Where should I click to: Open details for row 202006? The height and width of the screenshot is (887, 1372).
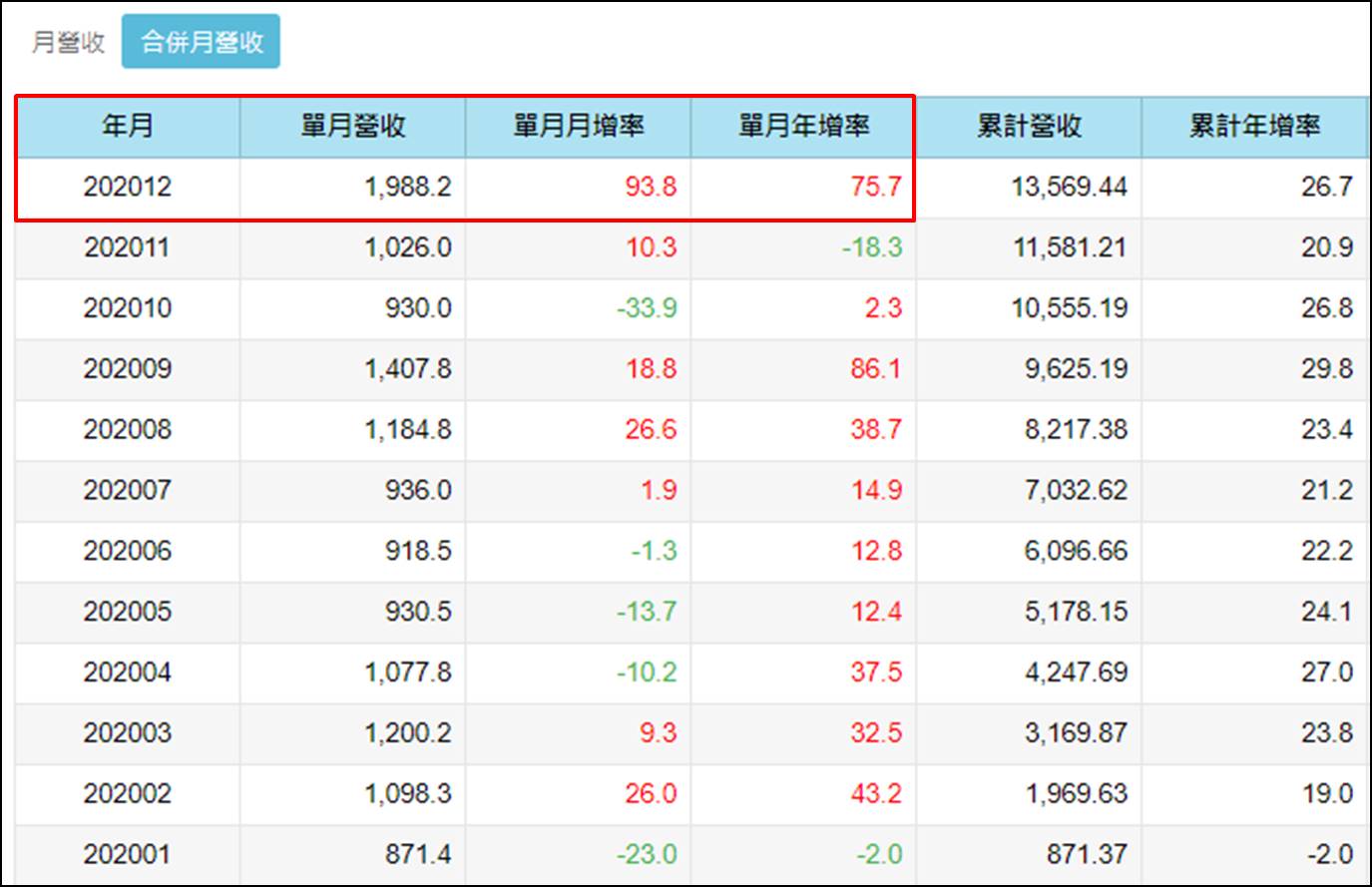[125, 550]
